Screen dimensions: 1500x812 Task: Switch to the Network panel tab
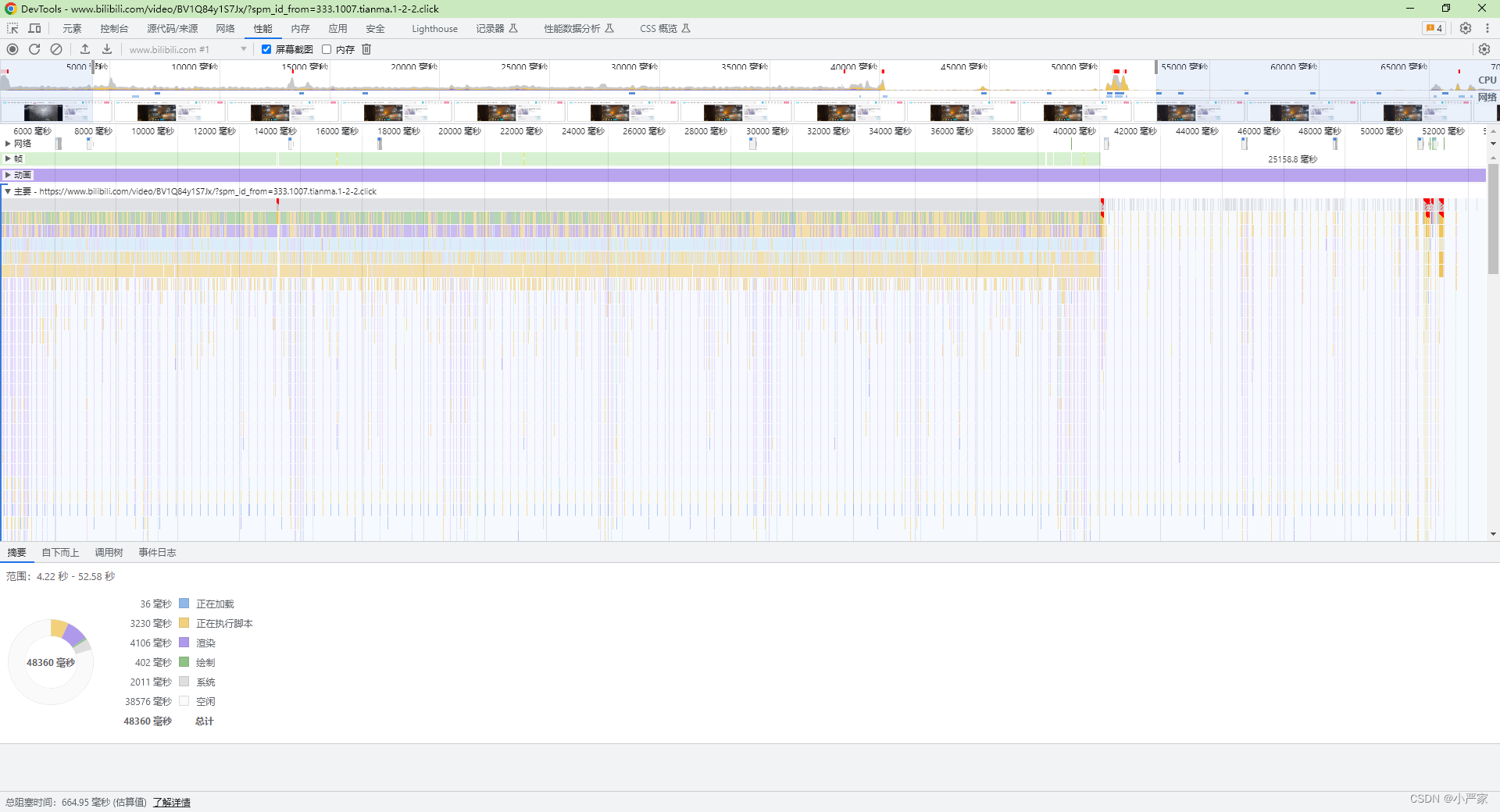225,28
